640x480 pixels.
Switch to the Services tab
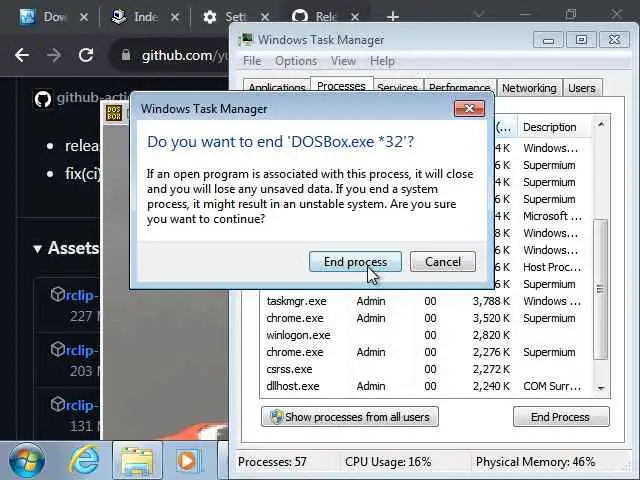point(398,87)
